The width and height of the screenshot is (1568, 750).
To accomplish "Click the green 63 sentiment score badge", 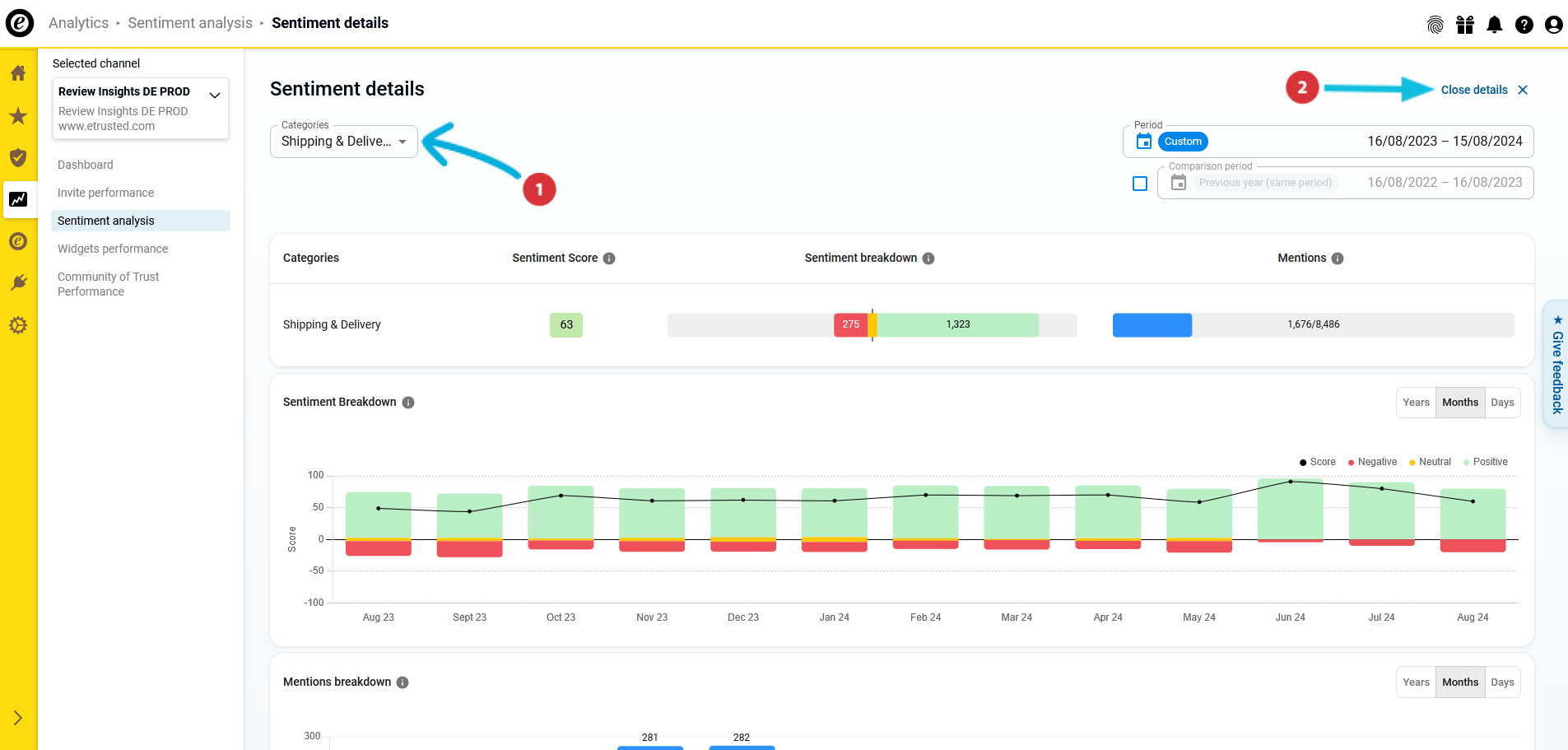I will (566, 325).
